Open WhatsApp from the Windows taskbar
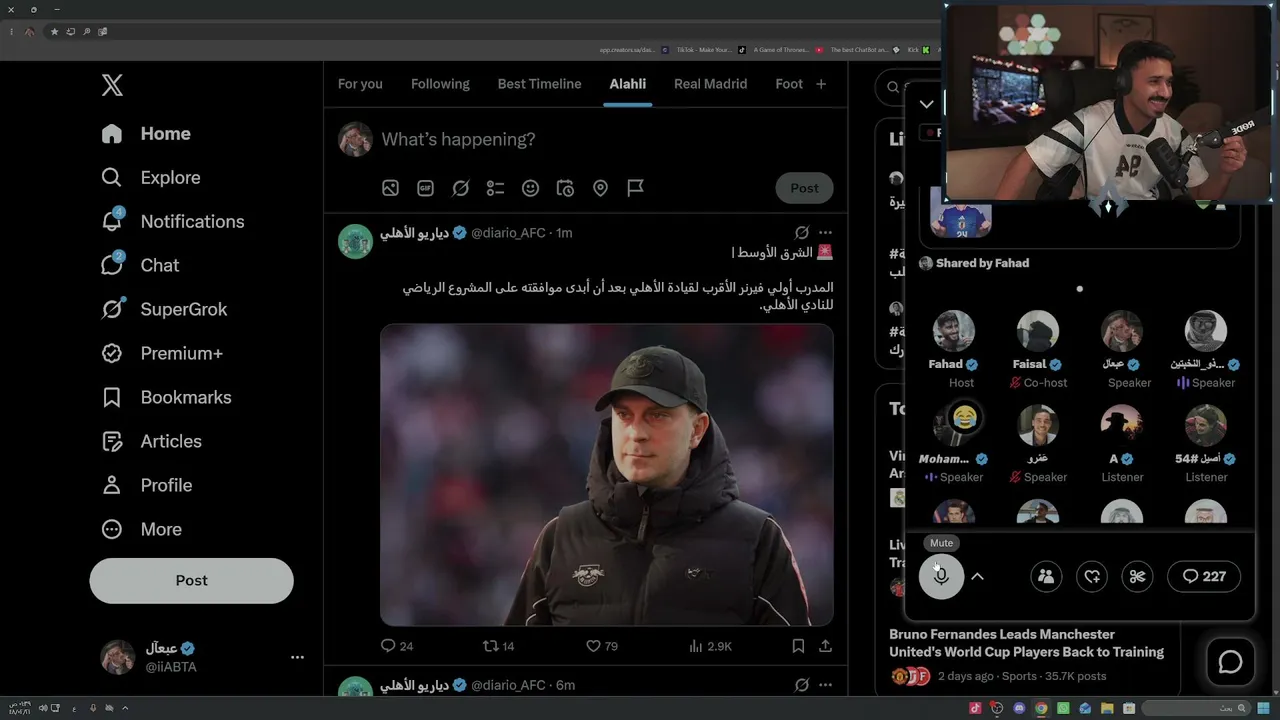1280x720 pixels. [x=1063, y=708]
